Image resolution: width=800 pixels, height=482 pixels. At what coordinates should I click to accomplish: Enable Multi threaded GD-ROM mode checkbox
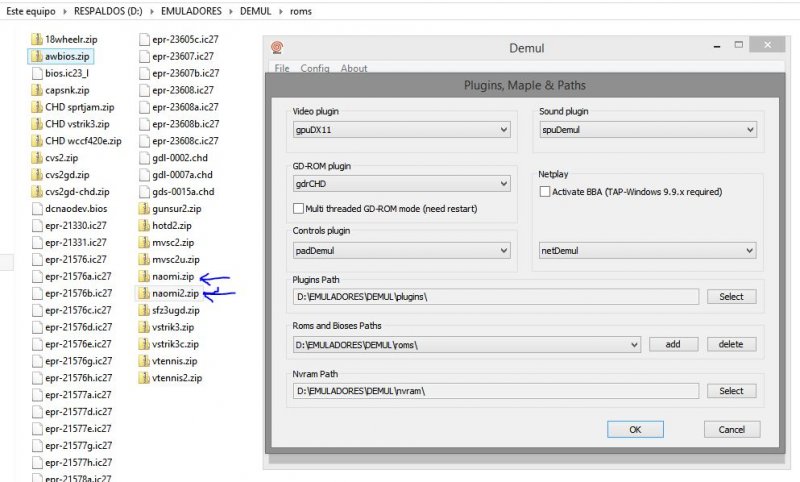click(298, 209)
